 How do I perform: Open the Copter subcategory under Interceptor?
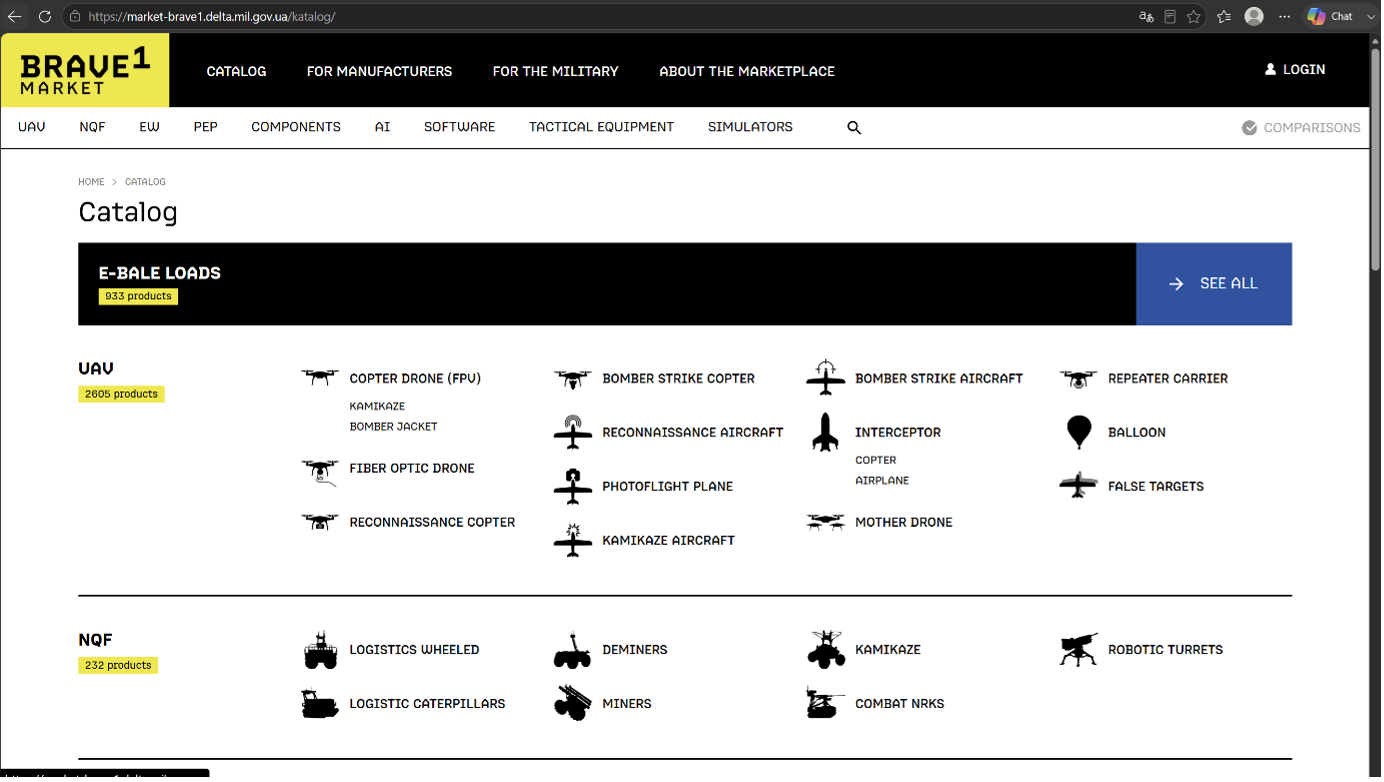point(876,461)
